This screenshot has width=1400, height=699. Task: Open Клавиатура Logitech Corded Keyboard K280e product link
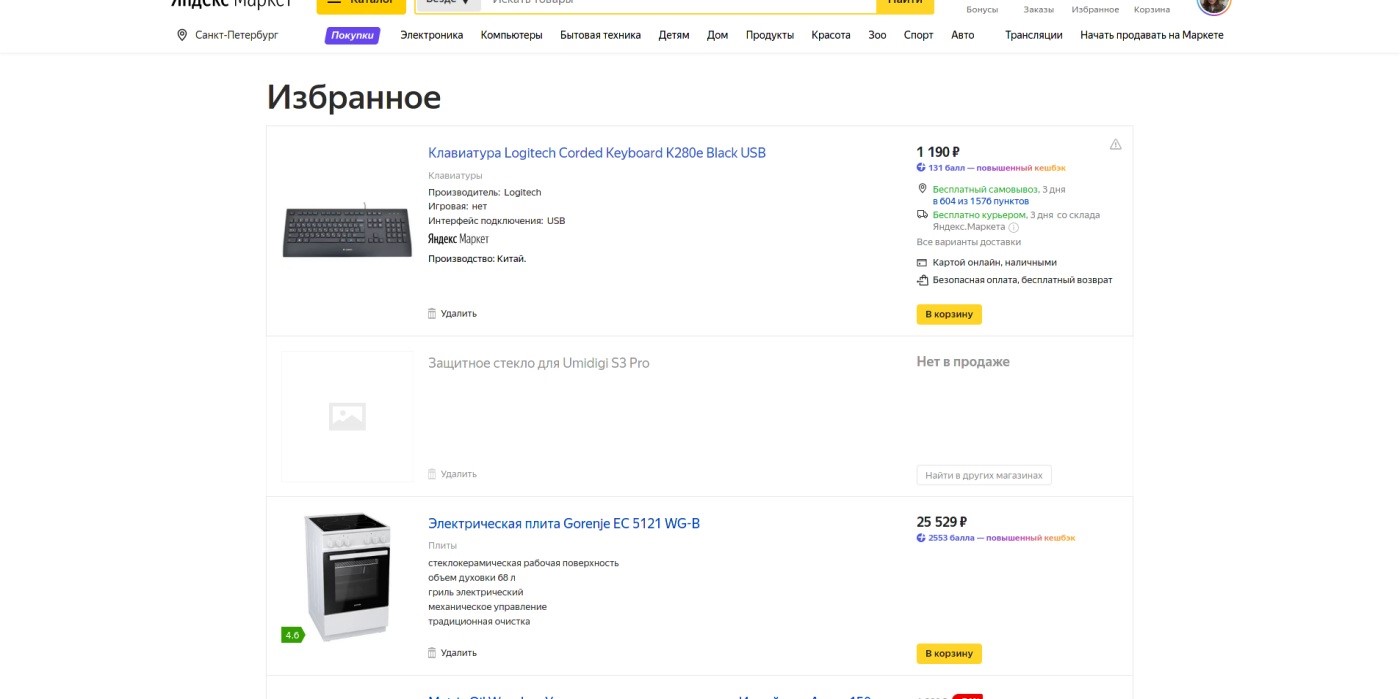tap(597, 153)
